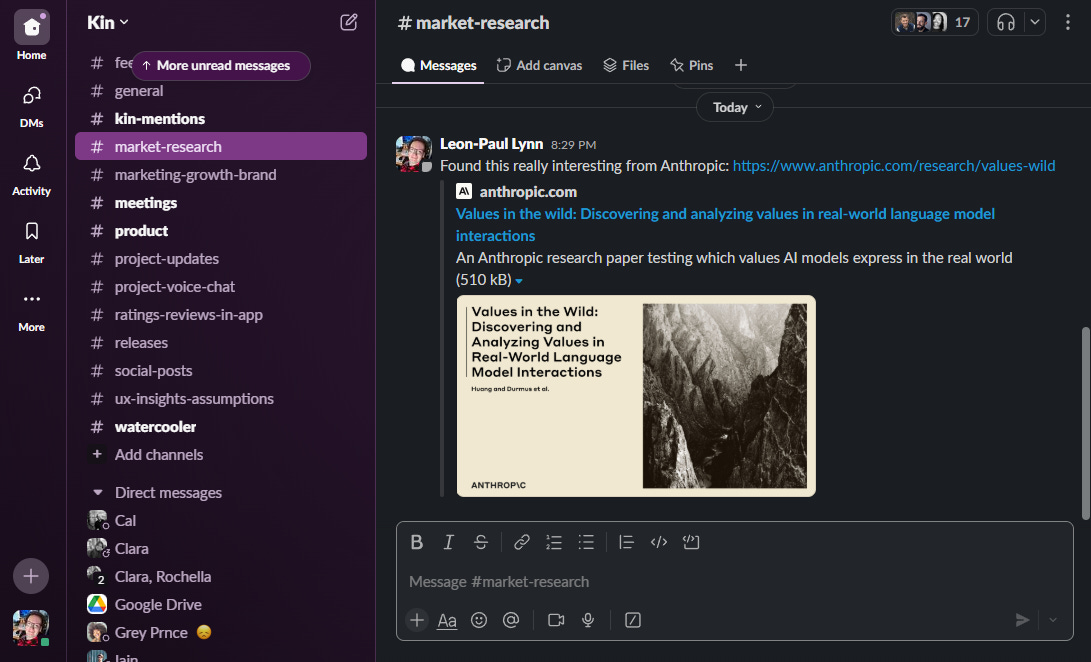This screenshot has height=662, width=1091.
Task: Click the create new plus button in rail
Action: (31, 576)
